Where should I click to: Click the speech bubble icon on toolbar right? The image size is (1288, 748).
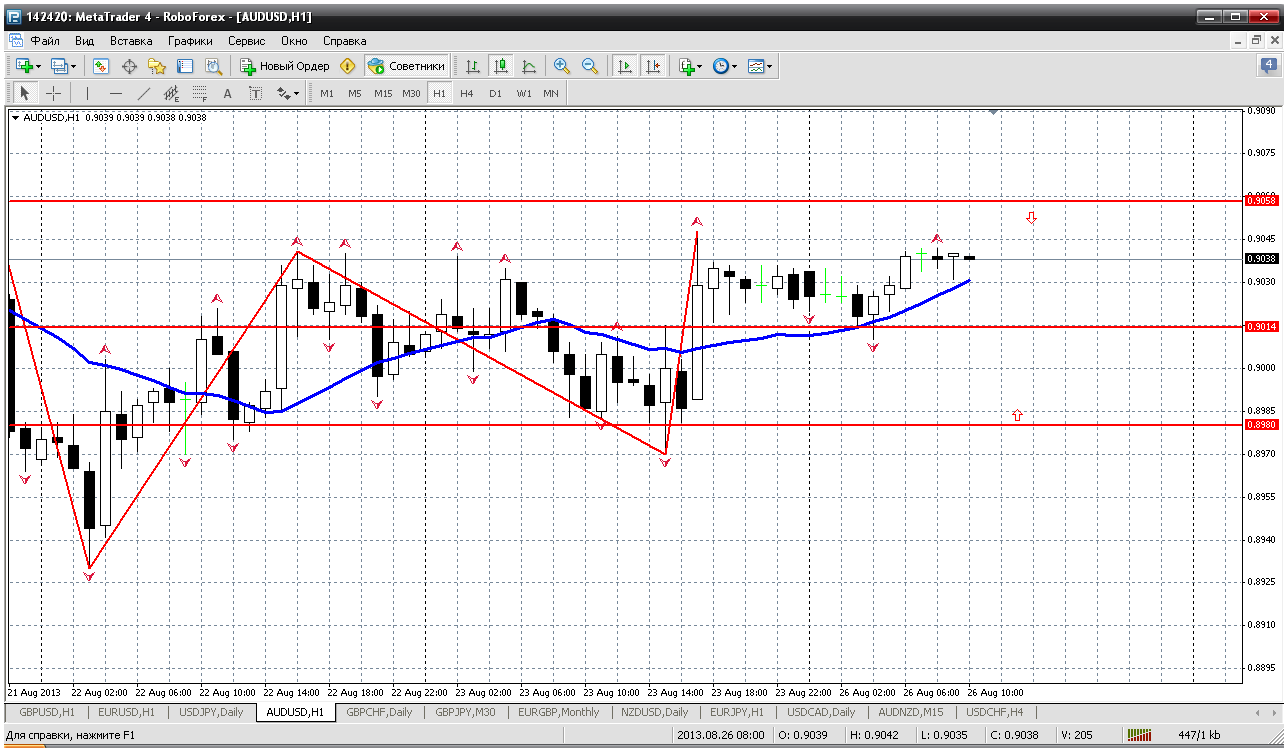[1267, 66]
